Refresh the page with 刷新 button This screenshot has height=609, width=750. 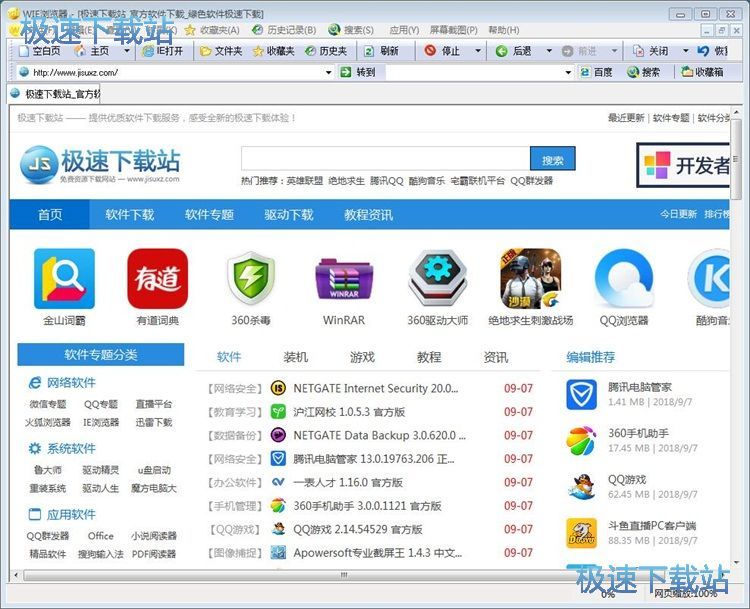(x=381, y=51)
